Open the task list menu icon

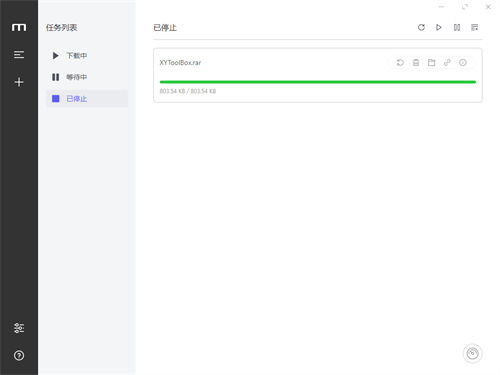pyautogui.click(x=19, y=55)
